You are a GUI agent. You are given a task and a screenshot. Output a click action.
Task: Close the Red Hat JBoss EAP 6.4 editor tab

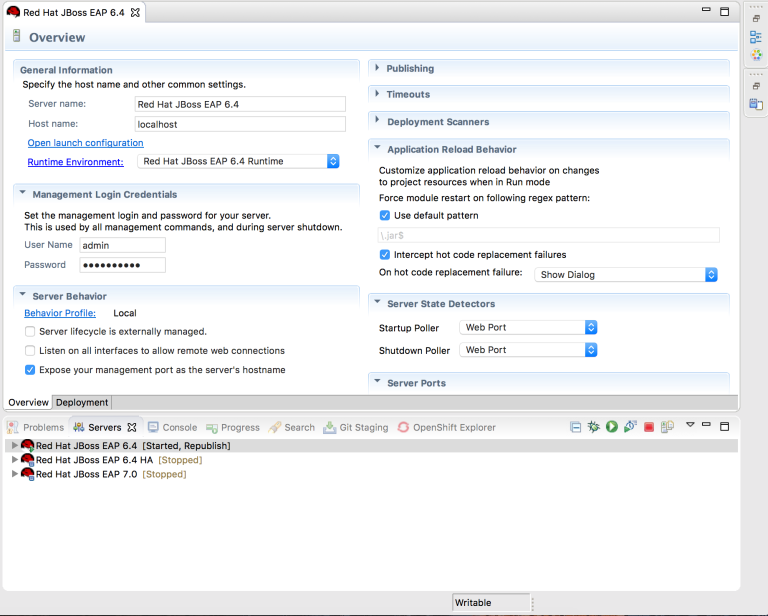pos(135,13)
